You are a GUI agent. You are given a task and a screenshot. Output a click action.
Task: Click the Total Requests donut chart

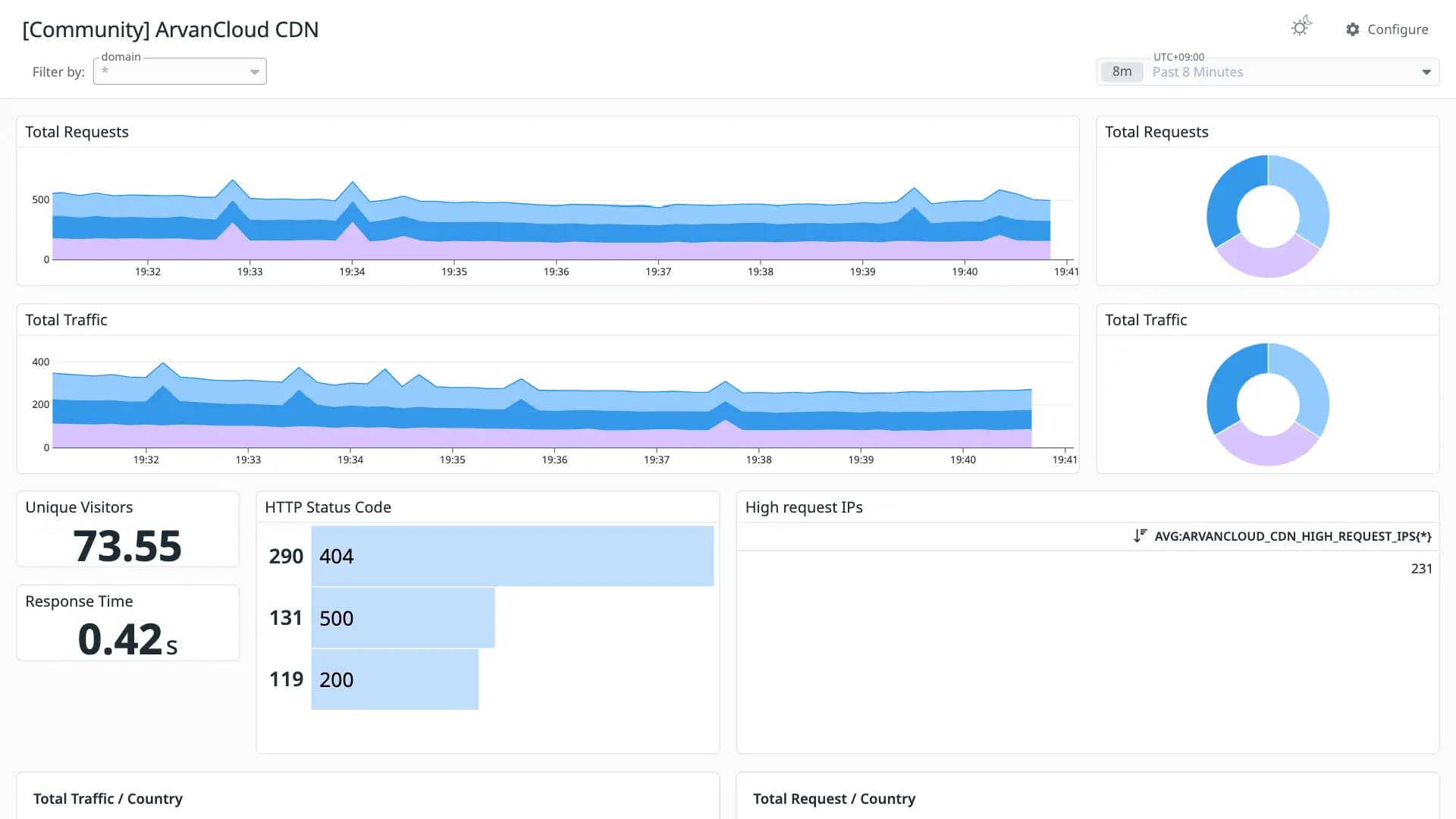(1267, 216)
